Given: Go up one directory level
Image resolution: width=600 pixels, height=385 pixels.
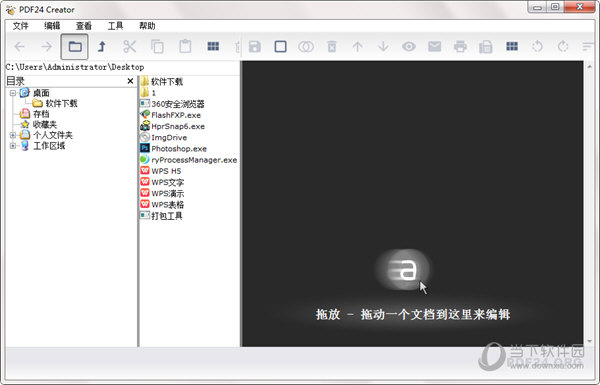Looking at the screenshot, I should tap(102, 47).
